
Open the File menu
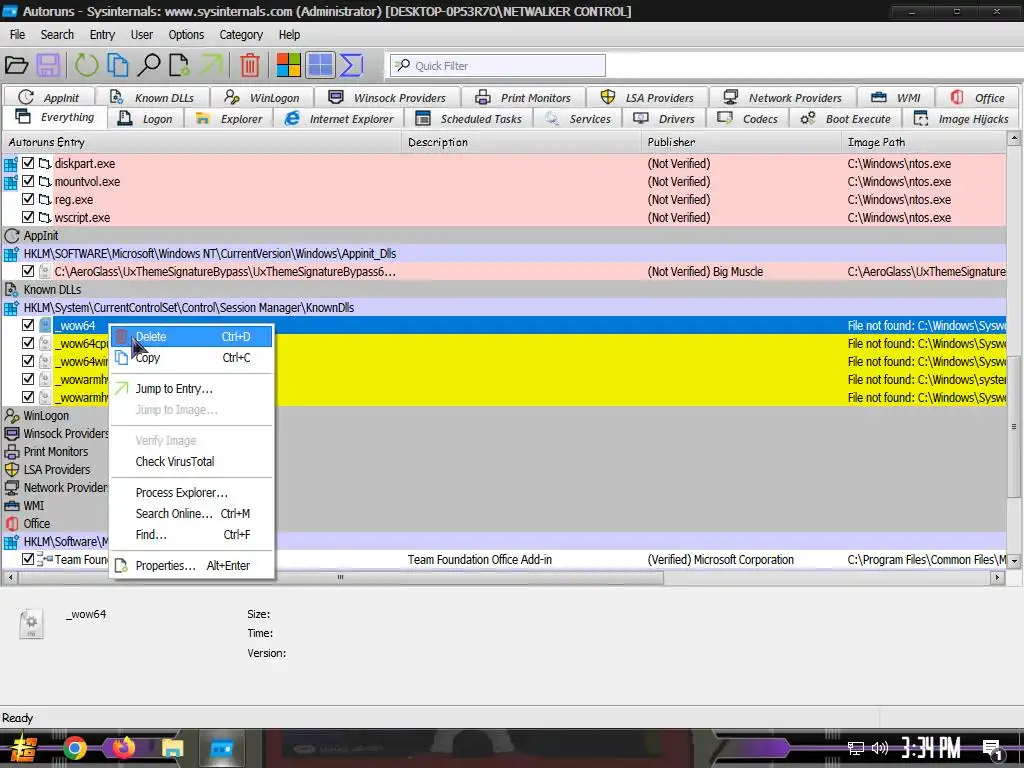point(18,35)
